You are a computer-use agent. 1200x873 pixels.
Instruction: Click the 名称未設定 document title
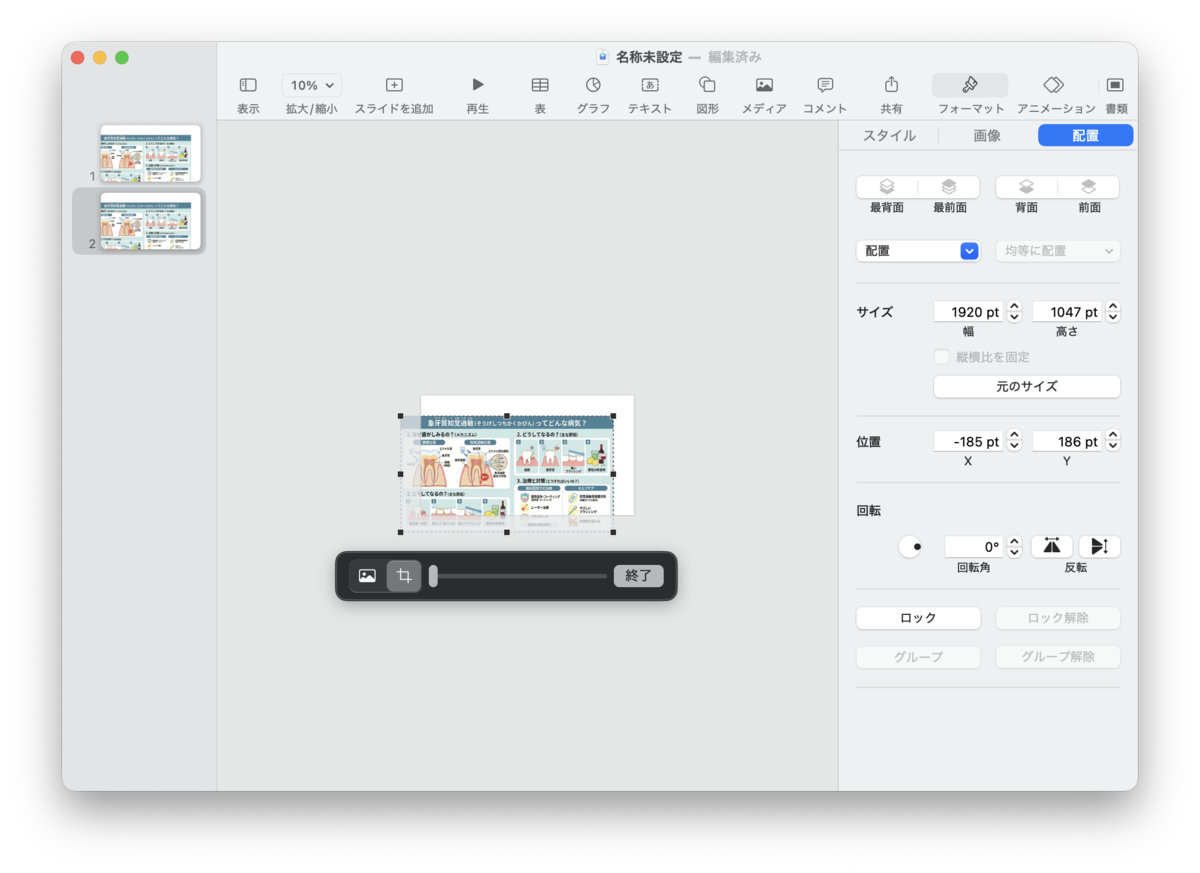click(648, 57)
